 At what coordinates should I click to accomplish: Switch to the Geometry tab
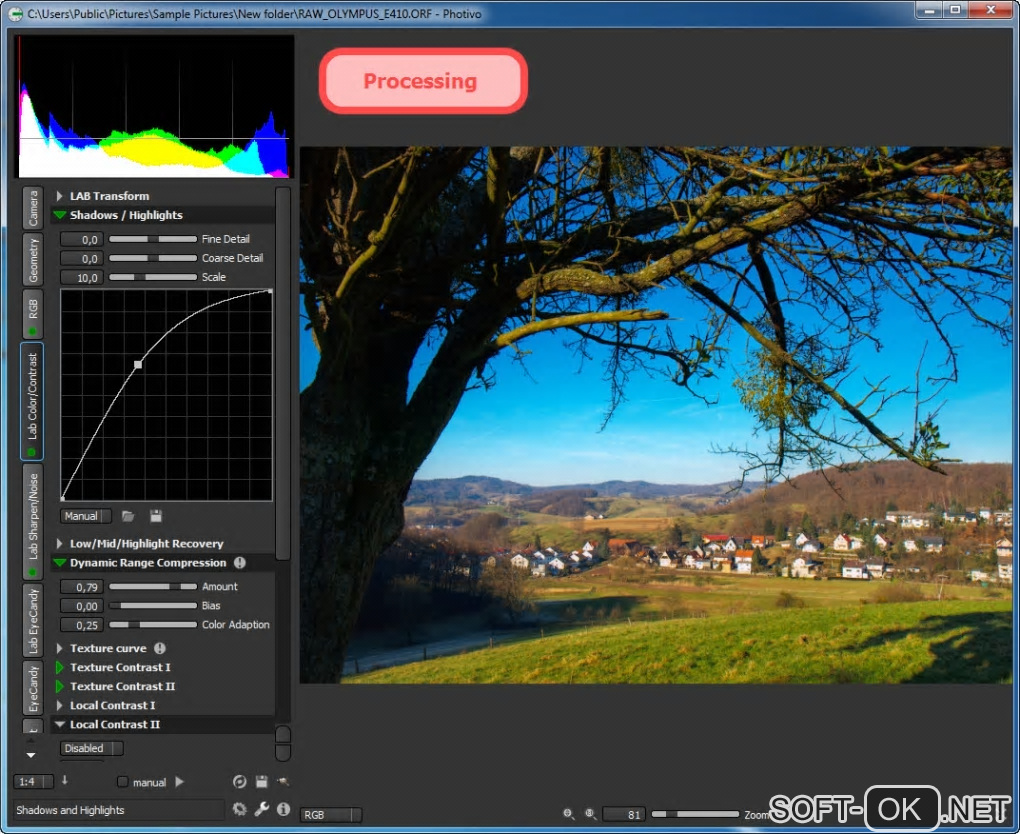pos(33,260)
